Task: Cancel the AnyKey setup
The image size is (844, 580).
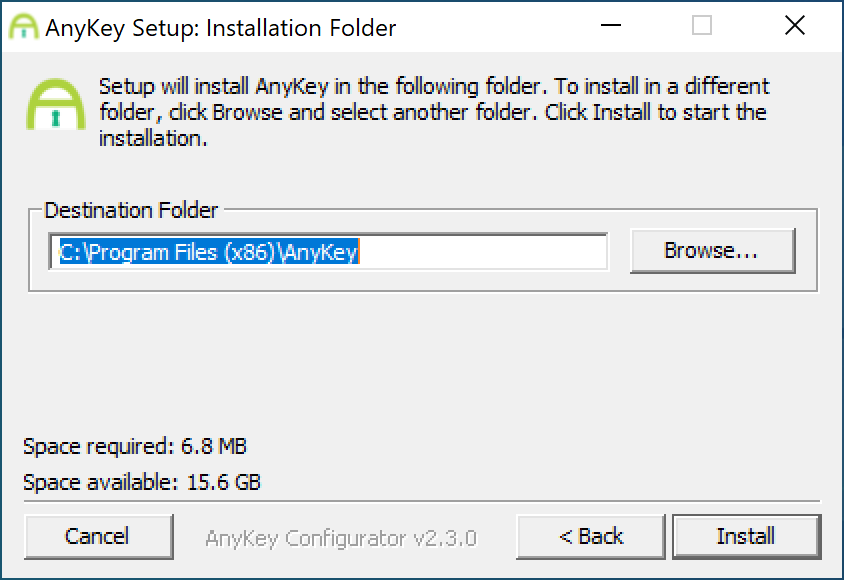Action: [99, 536]
